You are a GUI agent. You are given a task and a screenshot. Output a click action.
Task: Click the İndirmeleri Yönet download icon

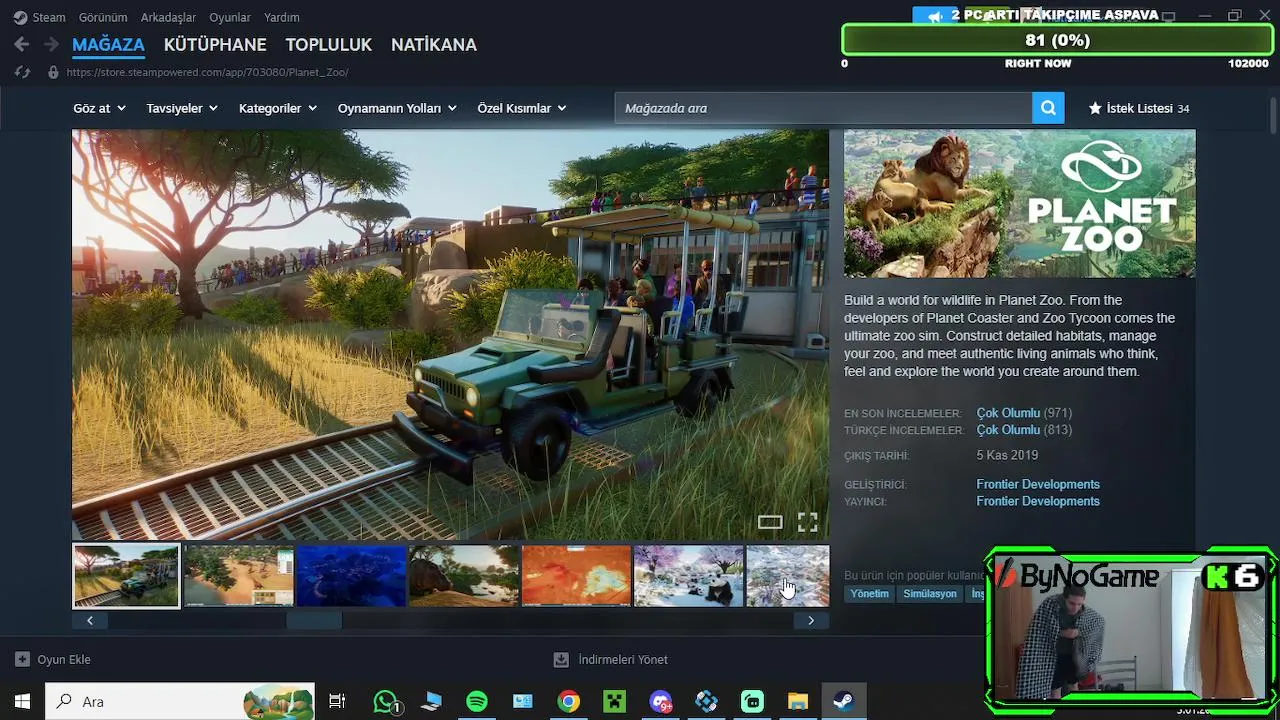[561, 659]
